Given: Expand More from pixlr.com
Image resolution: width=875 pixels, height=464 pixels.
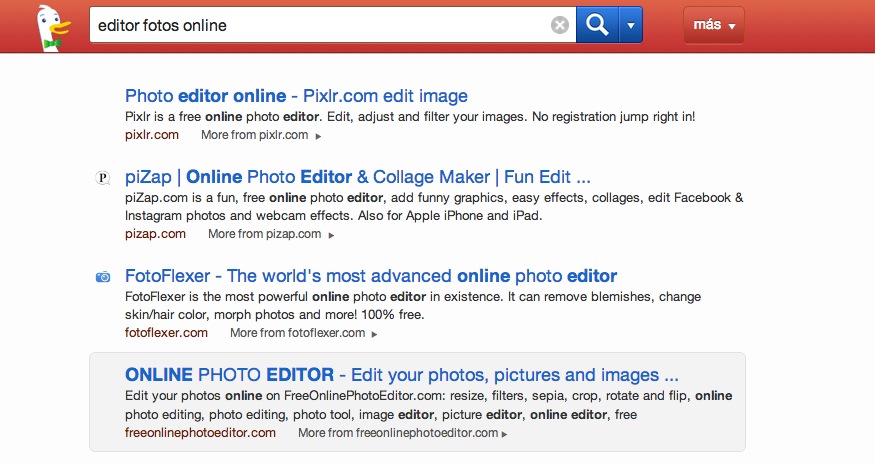Looking at the screenshot, I should tap(261, 135).
